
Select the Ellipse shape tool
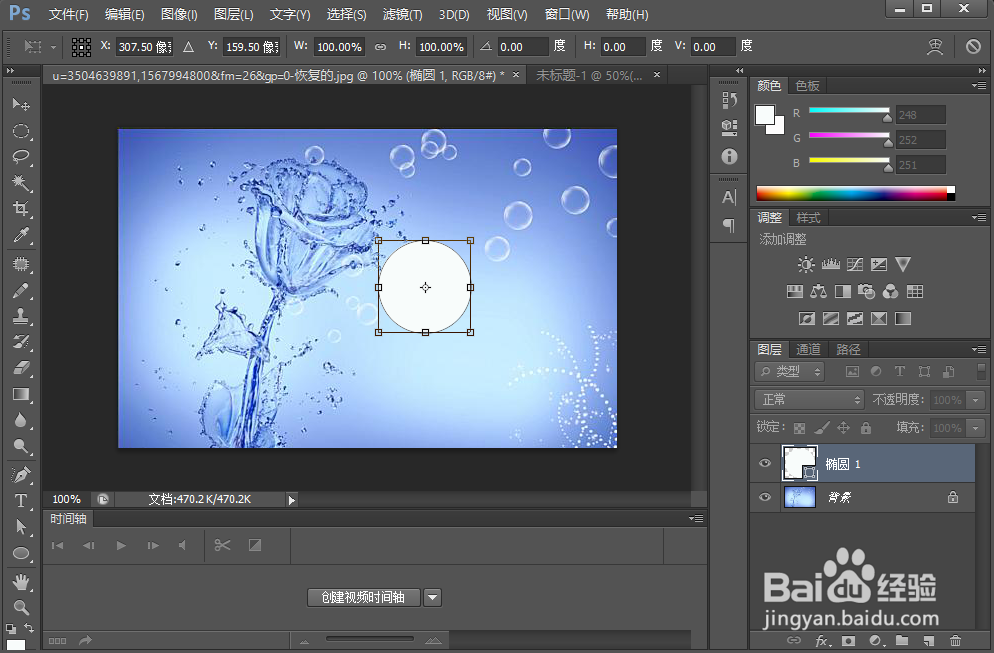(21, 553)
